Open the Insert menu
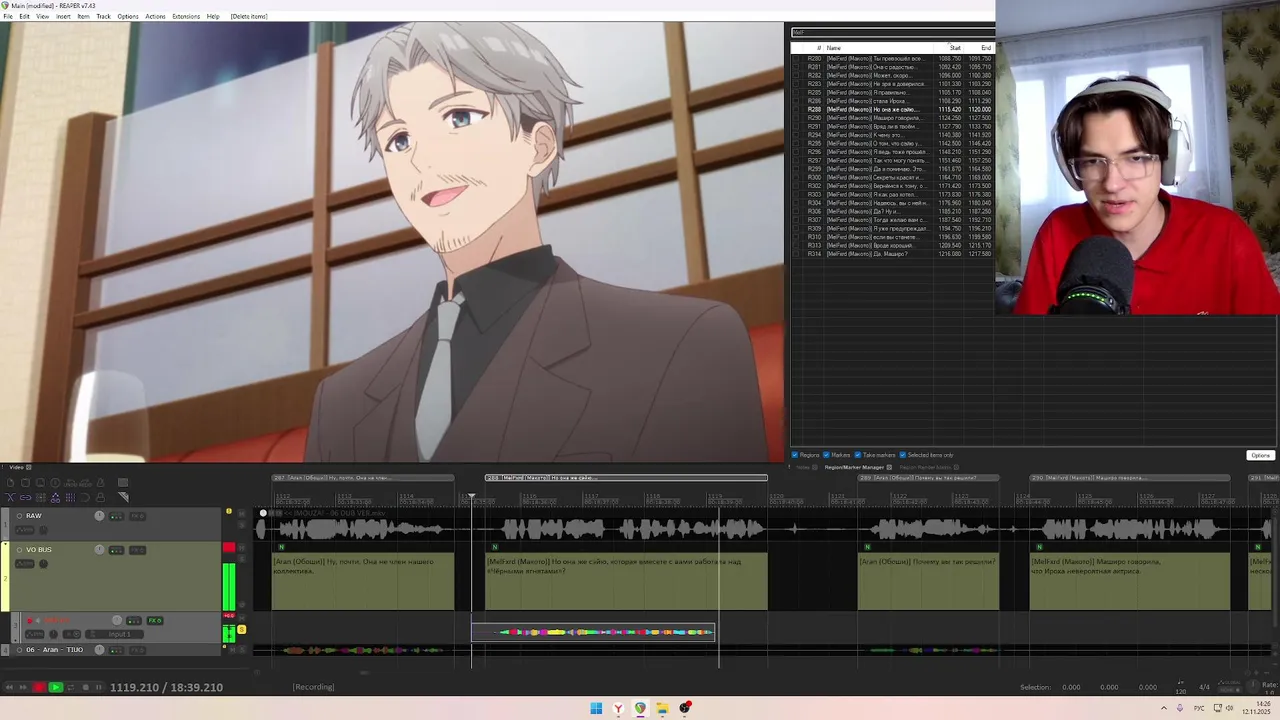 click(x=63, y=16)
